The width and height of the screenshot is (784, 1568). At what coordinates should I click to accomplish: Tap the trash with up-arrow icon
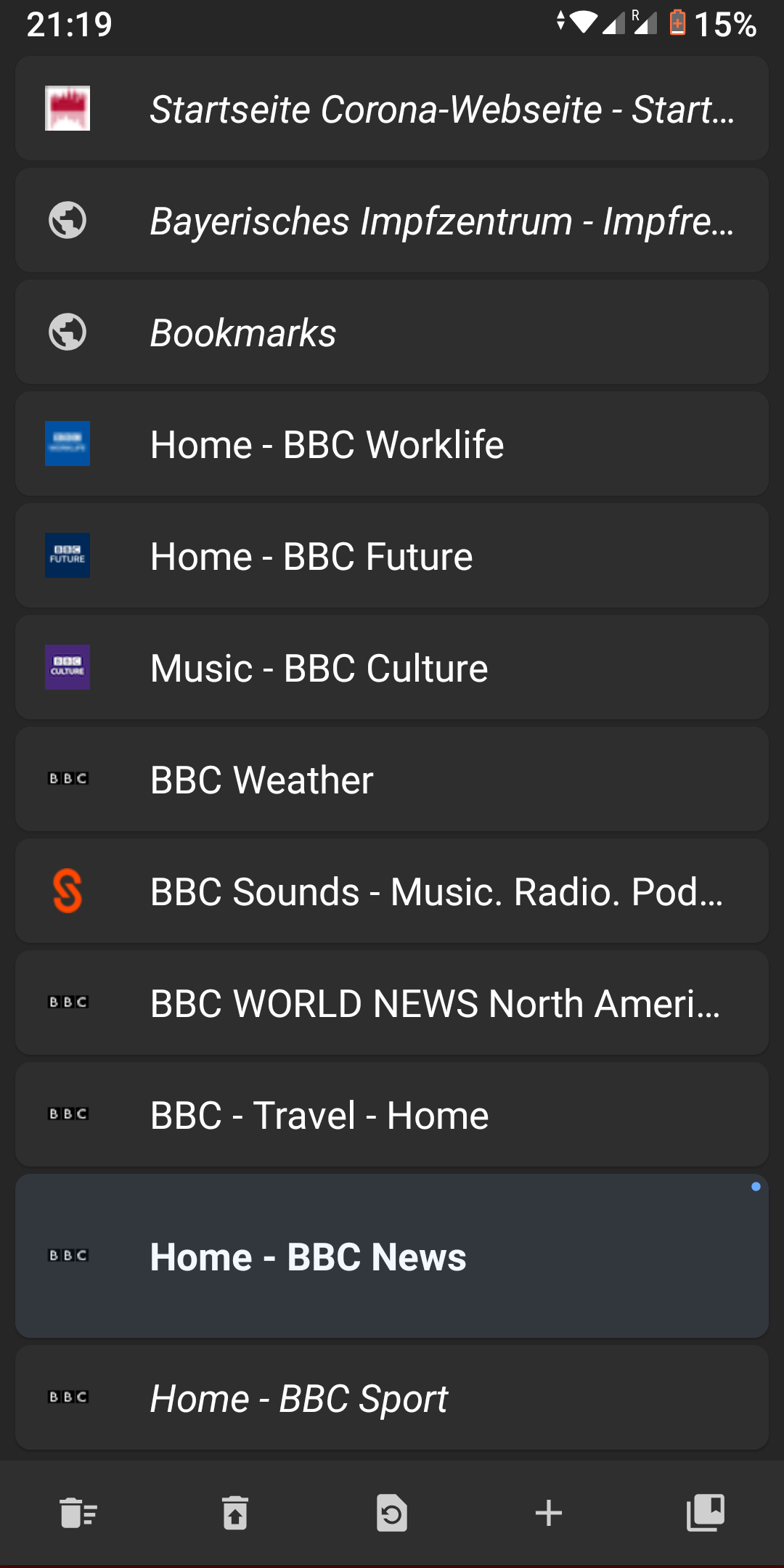click(235, 1514)
